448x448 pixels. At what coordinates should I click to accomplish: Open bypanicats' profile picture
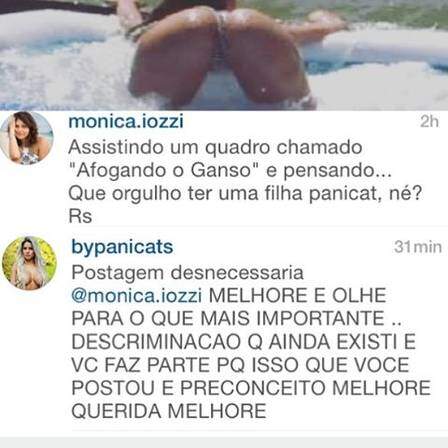click(29, 263)
